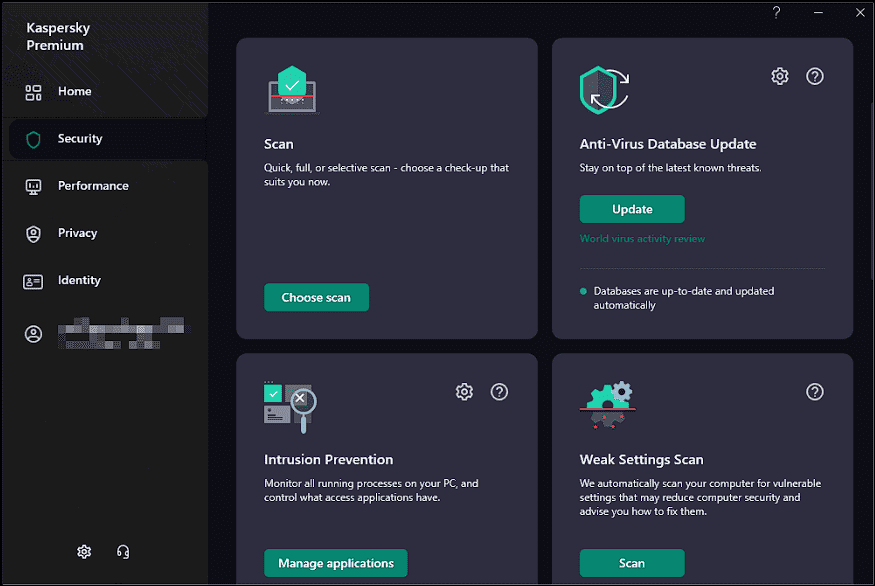The image size is (875, 586).
Task: Click the Identity card icon
Action: click(x=33, y=282)
